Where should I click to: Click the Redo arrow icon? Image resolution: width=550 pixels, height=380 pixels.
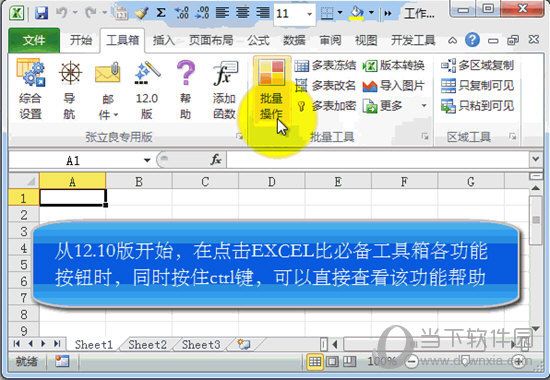[x=90, y=13]
